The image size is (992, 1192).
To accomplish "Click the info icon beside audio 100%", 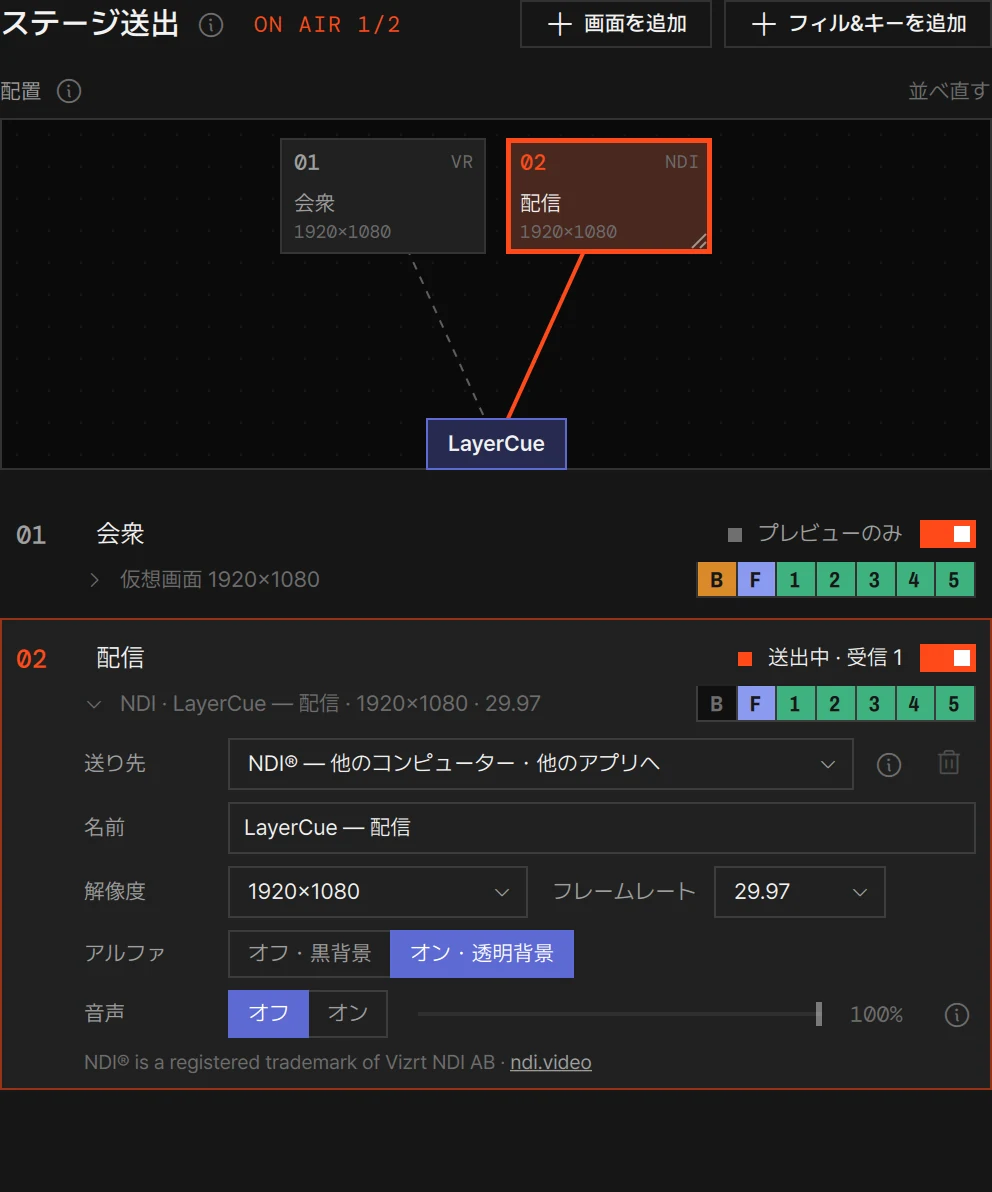I will point(956,1014).
